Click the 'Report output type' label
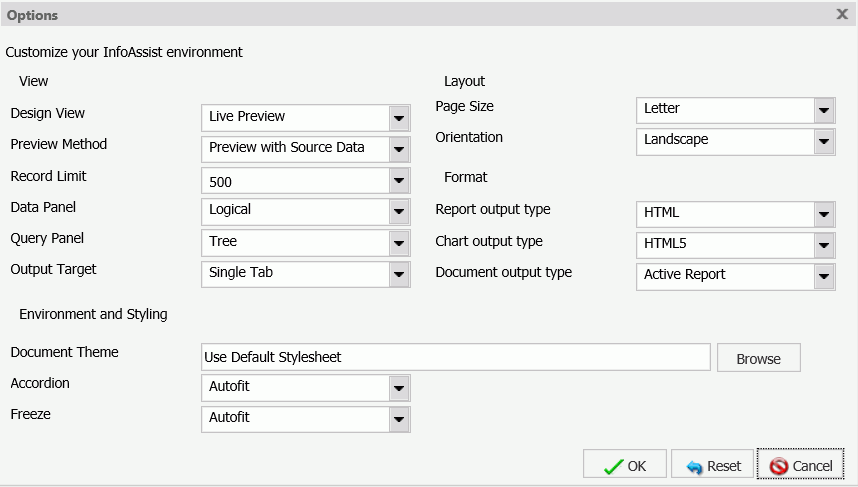Viewport: 858px width, 487px height. point(493,210)
